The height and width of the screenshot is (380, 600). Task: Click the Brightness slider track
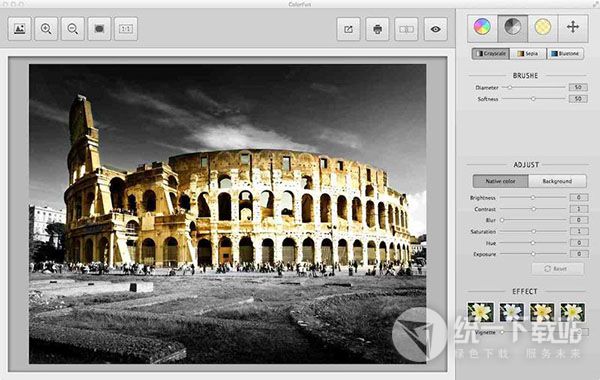pos(533,197)
